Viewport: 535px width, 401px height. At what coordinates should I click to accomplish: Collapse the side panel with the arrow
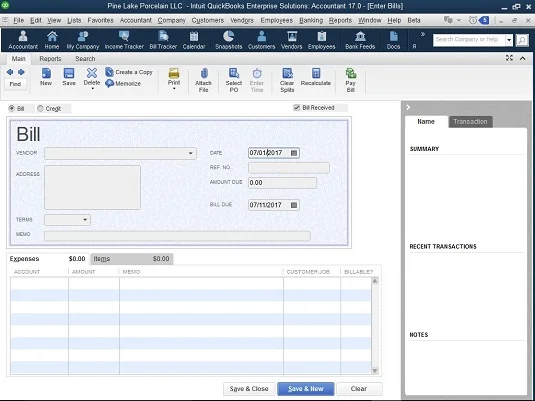point(408,108)
